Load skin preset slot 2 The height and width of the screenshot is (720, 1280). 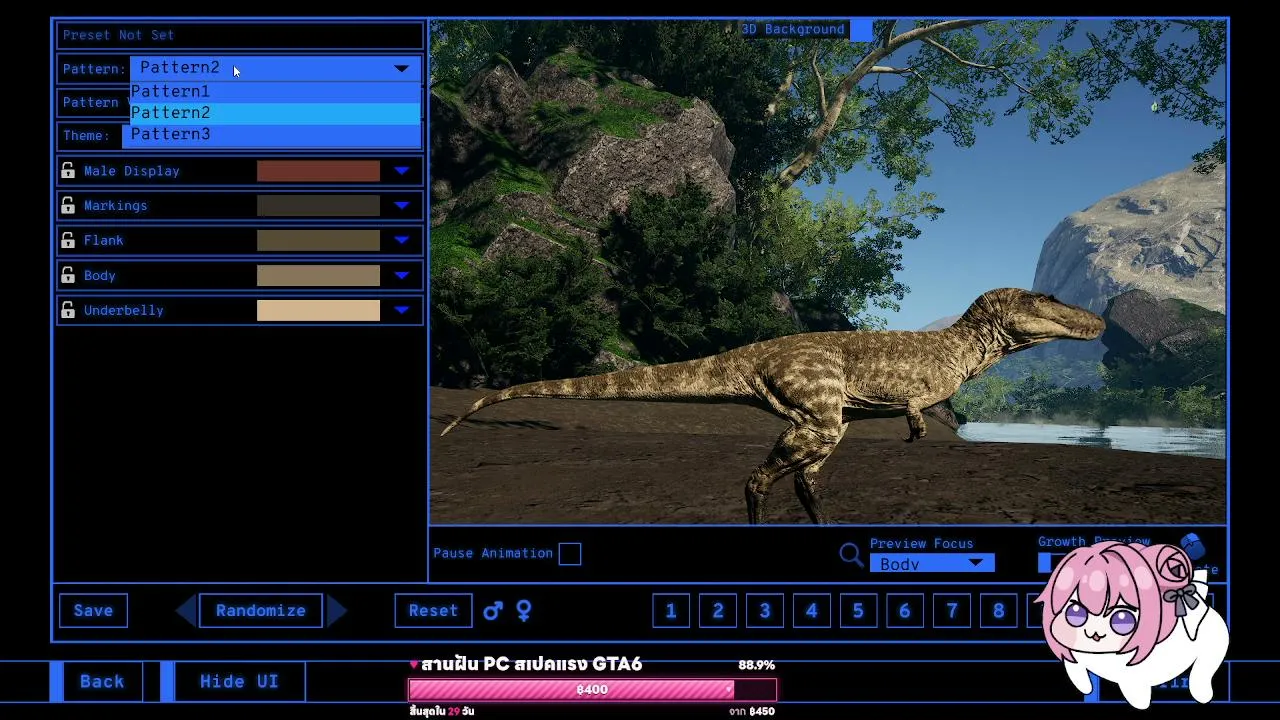point(718,610)
